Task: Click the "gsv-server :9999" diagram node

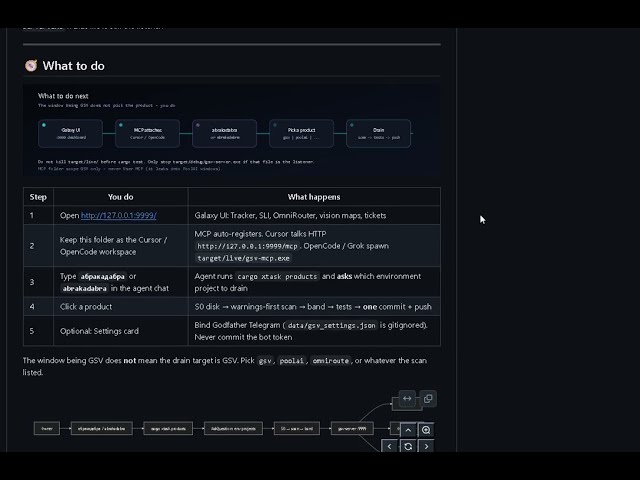Action: [352, 428]
